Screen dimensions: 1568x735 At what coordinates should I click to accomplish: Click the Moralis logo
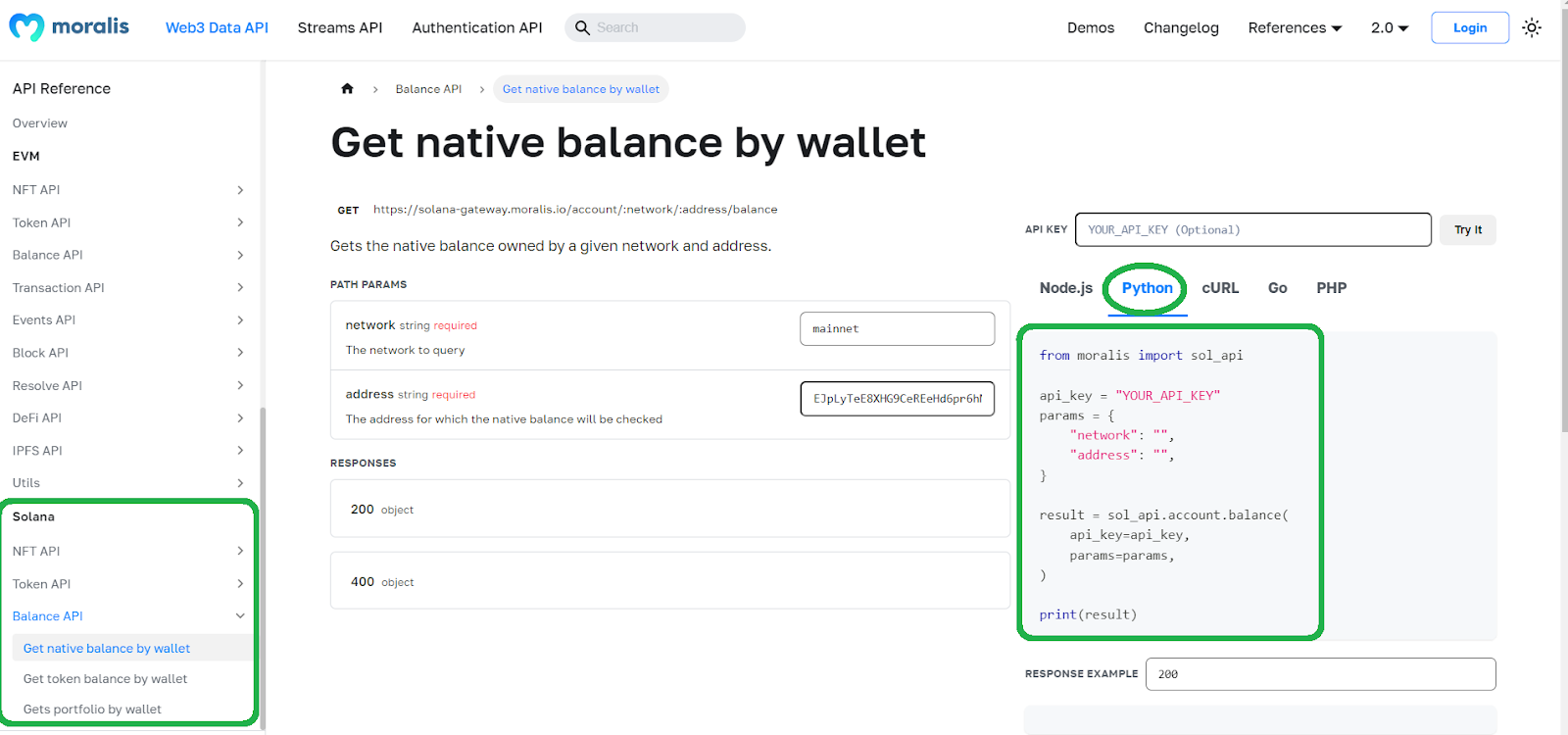point(69,27)
